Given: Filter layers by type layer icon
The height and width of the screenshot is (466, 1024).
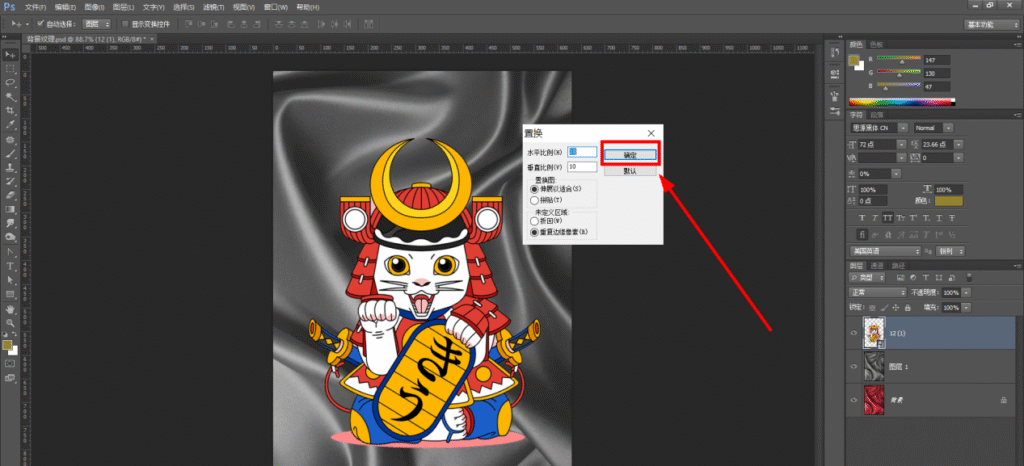Looking at the screenshot, I should (x=926, y=277).
